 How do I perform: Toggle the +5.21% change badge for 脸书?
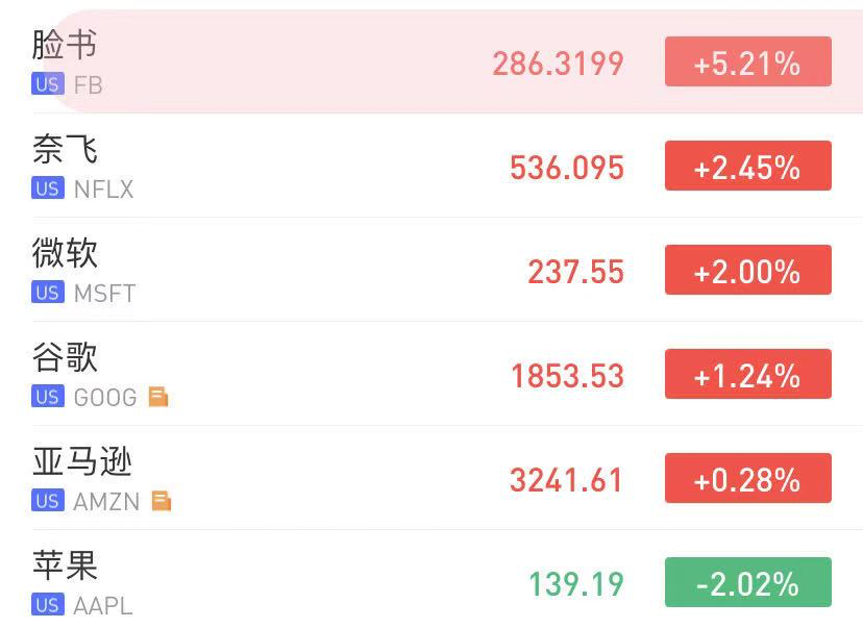click(x=747, y=62)
